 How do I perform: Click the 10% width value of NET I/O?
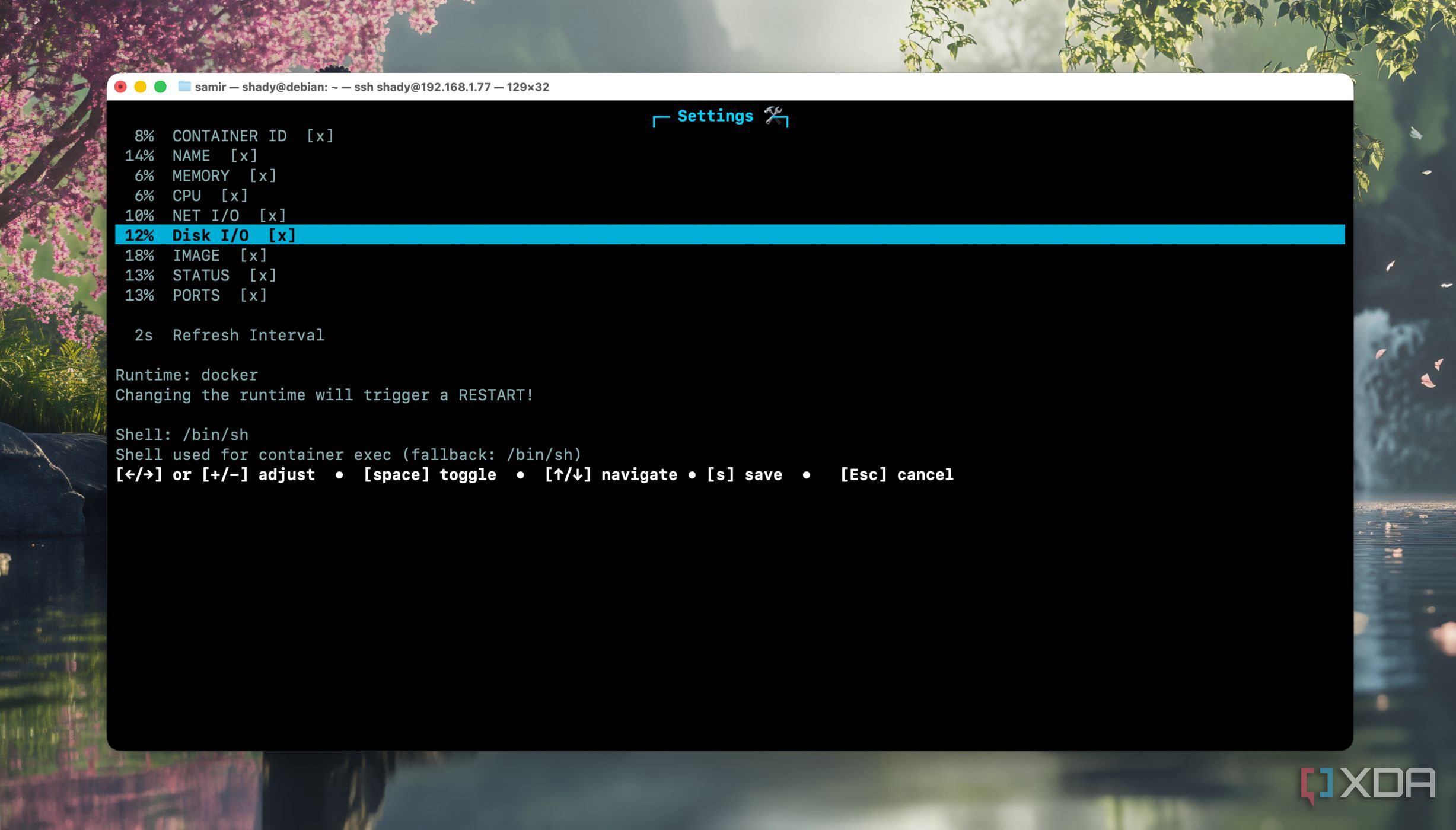(139, 215)
